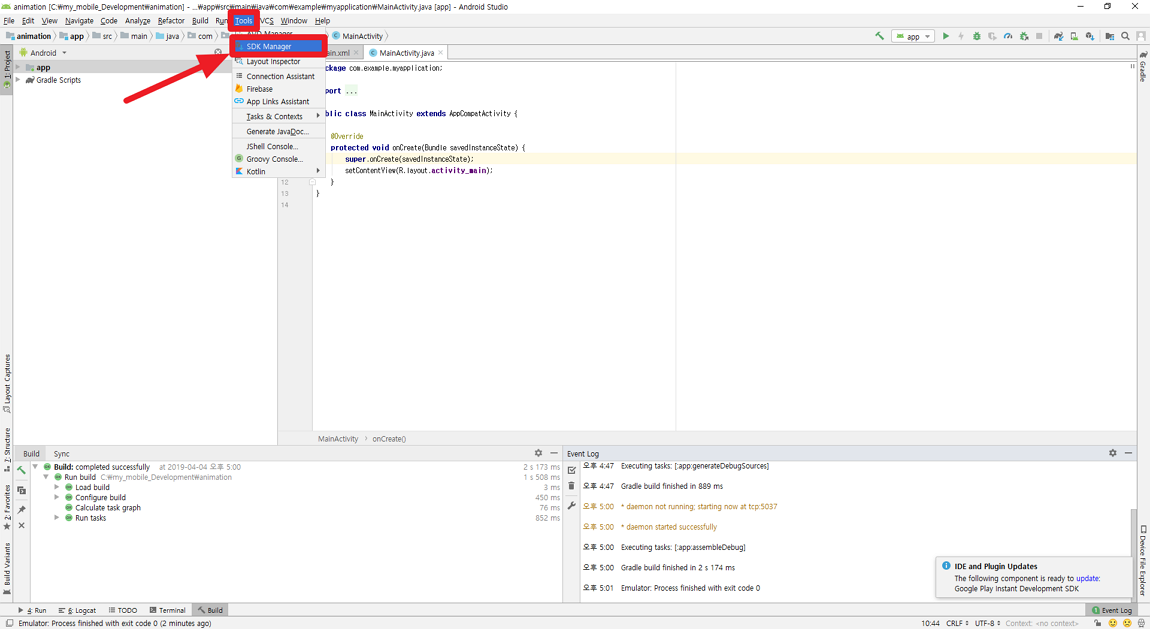The width and height of the screenshot is (1150, 629).
Task: Open Device File Explorer side panel
Action: pos(1143,561)
